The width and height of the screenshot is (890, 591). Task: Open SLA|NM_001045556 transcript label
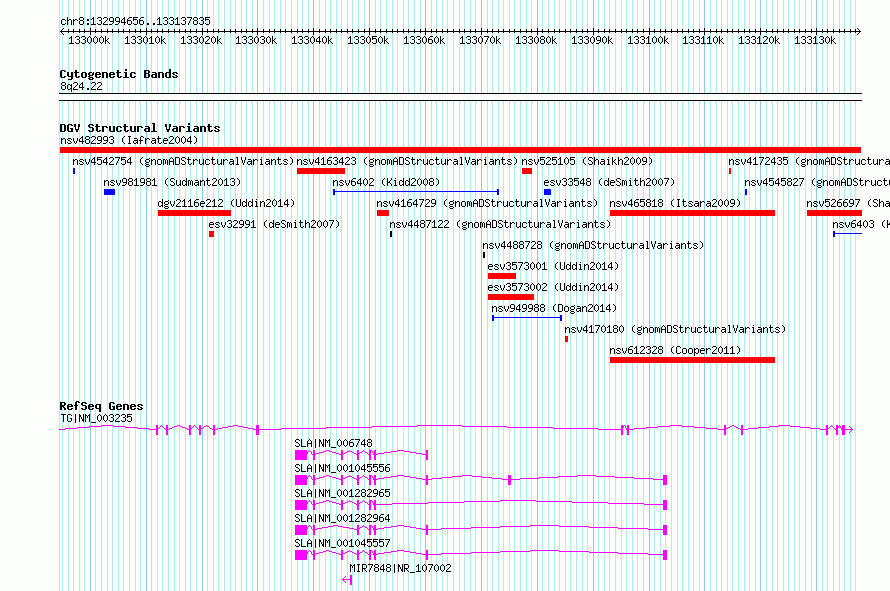(342, 468)
